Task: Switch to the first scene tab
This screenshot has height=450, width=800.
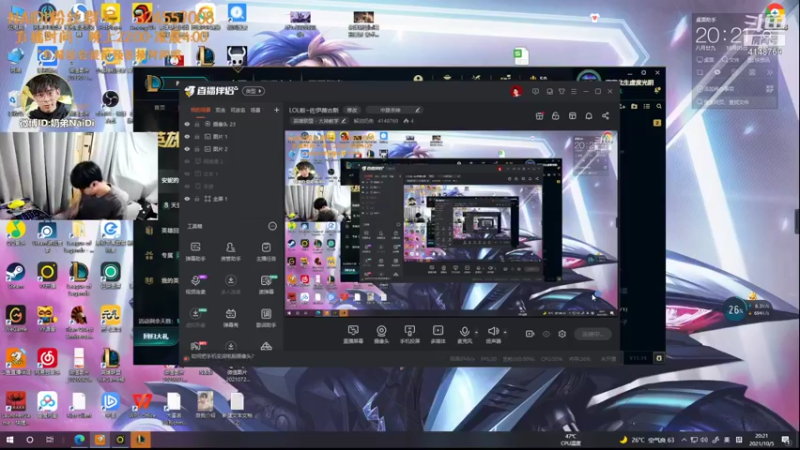Action: point(201,110)
